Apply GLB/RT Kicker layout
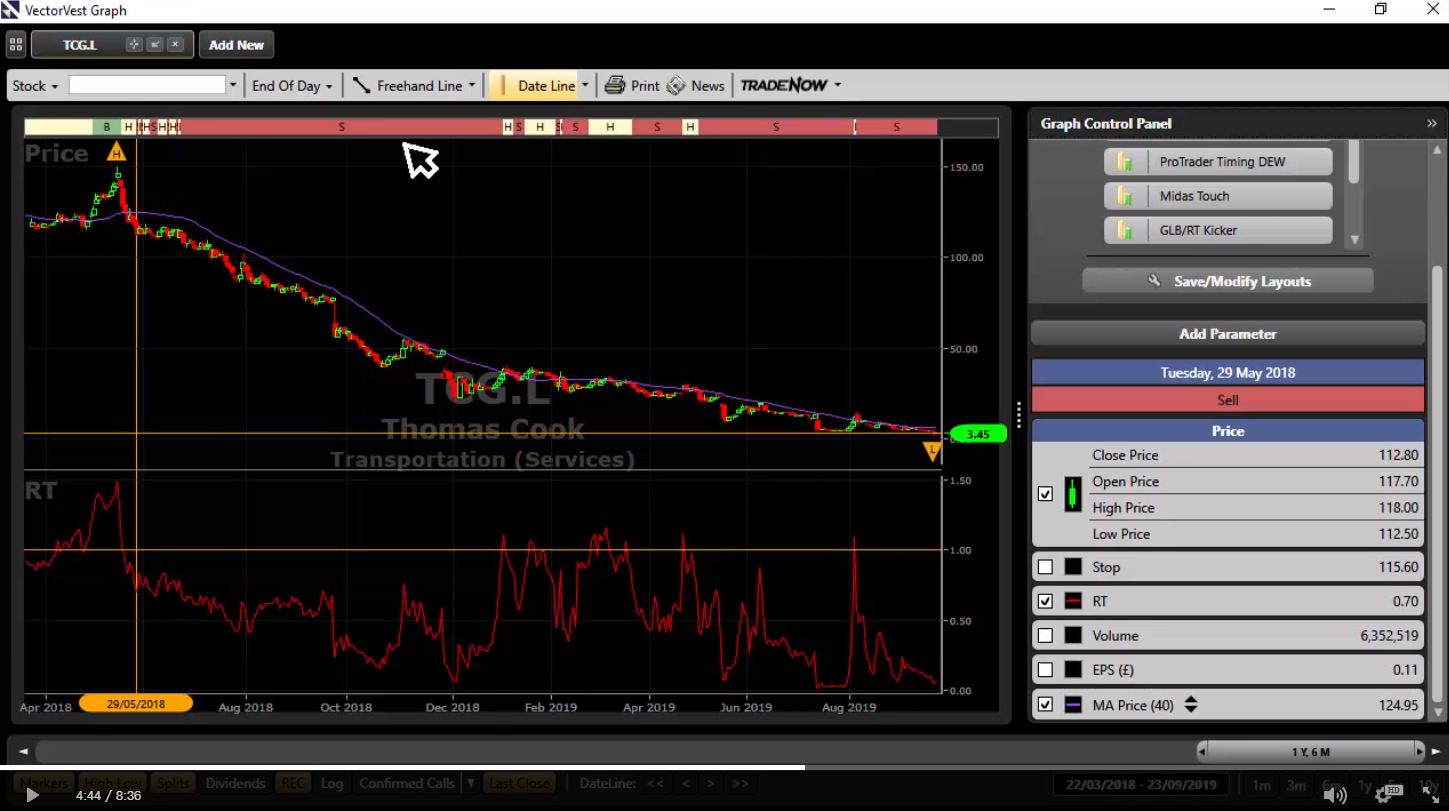 pos(1218,230)
